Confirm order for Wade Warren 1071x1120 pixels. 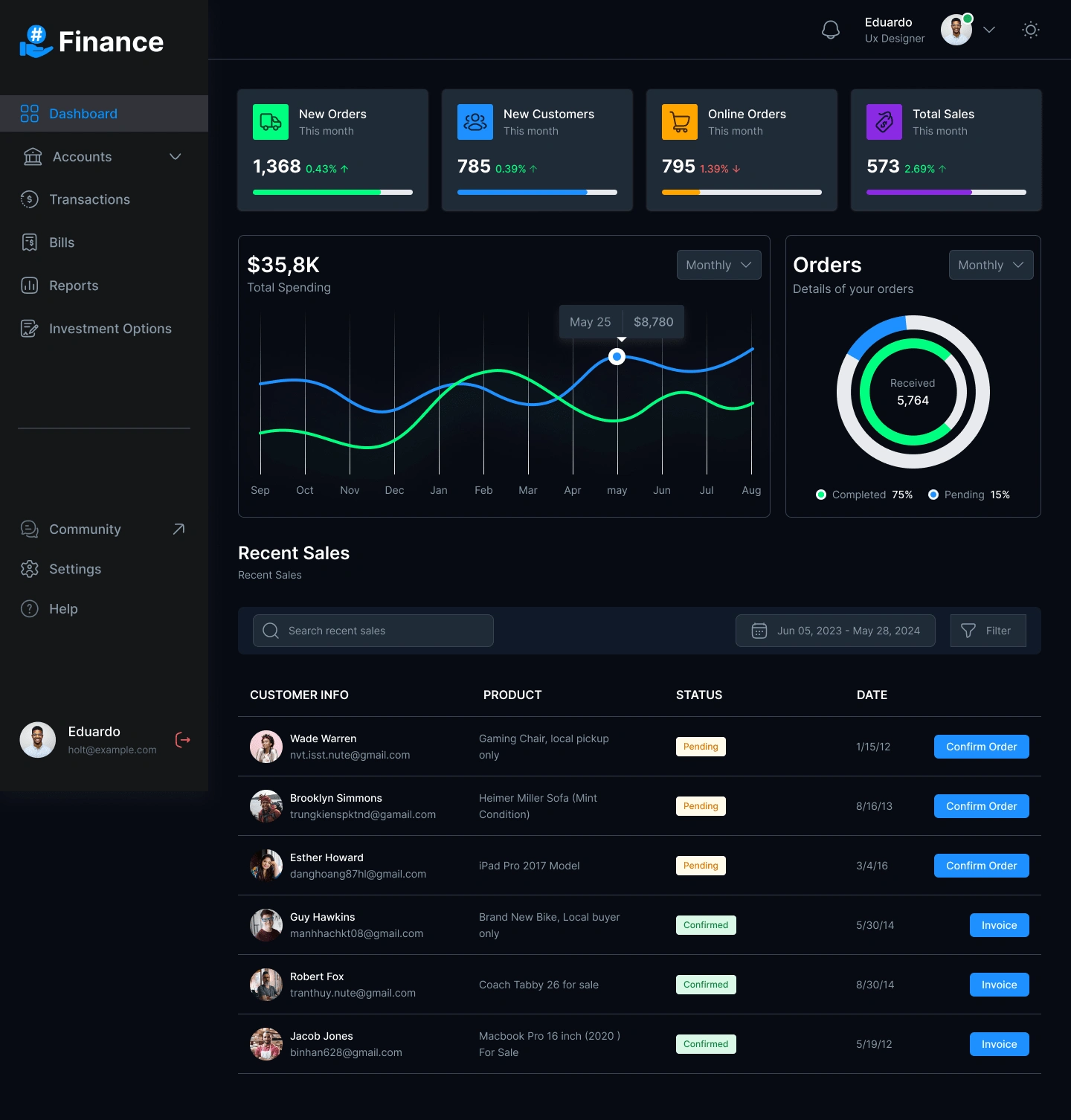point(982,747)
